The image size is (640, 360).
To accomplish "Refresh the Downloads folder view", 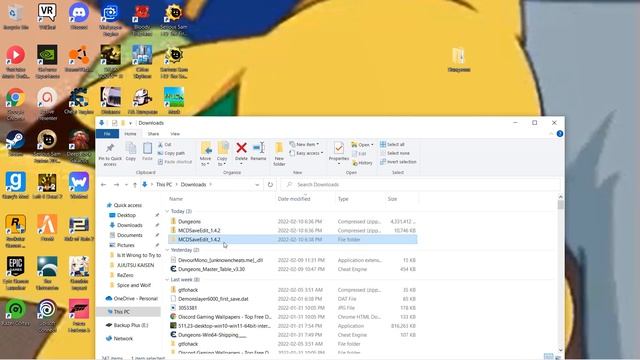I will pyautogui.click(x=270, y=184).
